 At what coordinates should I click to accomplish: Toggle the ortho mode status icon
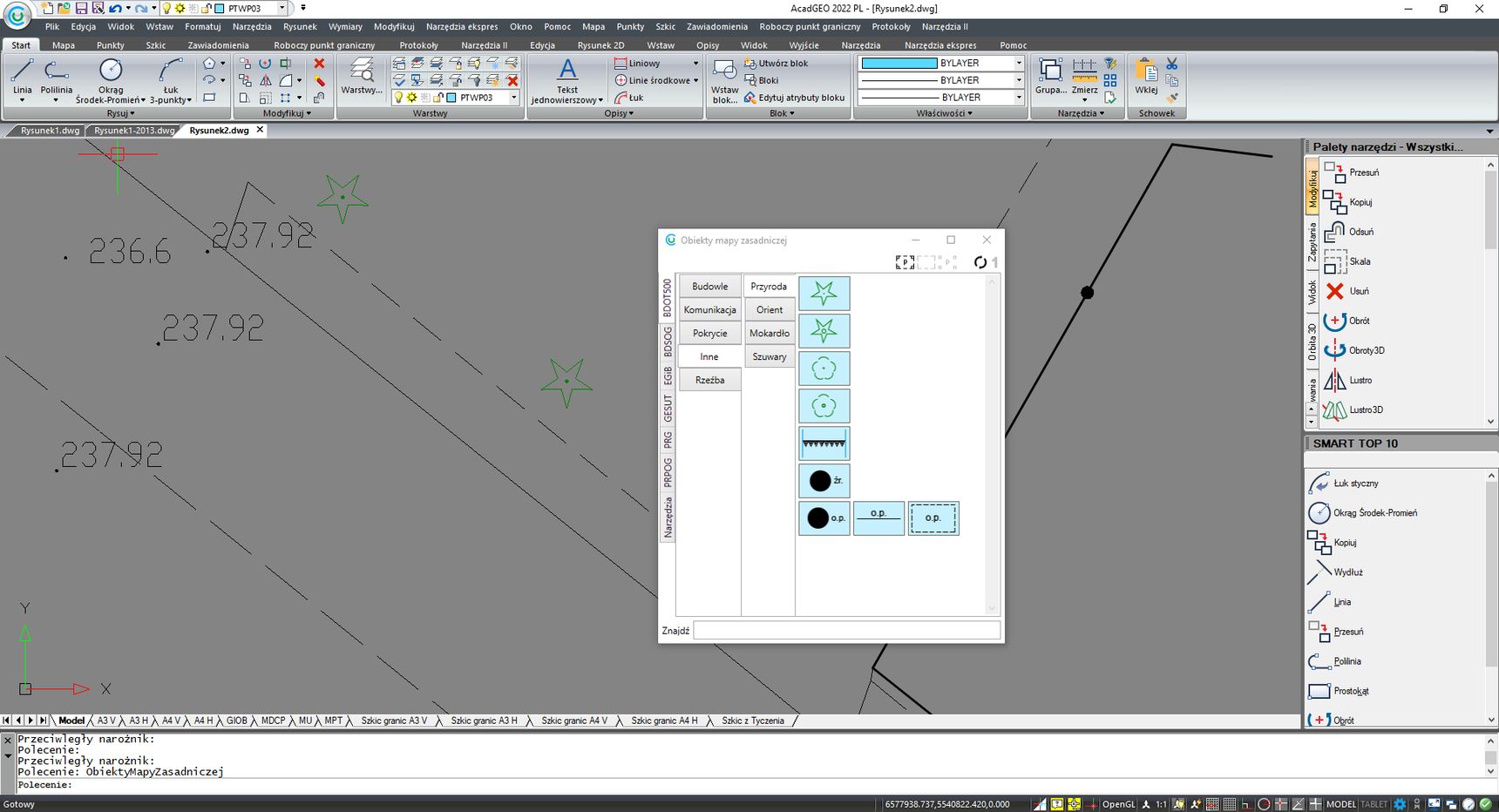(x=1246, y=804)
